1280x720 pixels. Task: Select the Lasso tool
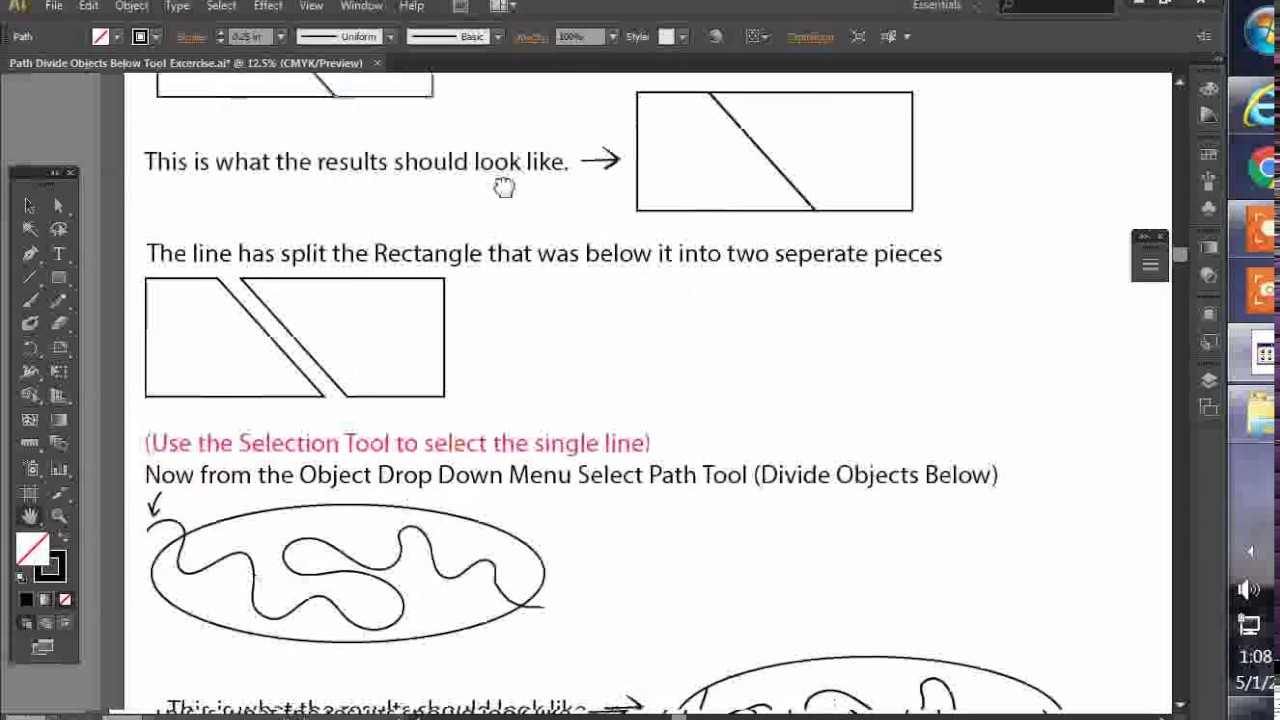point(58,229)
